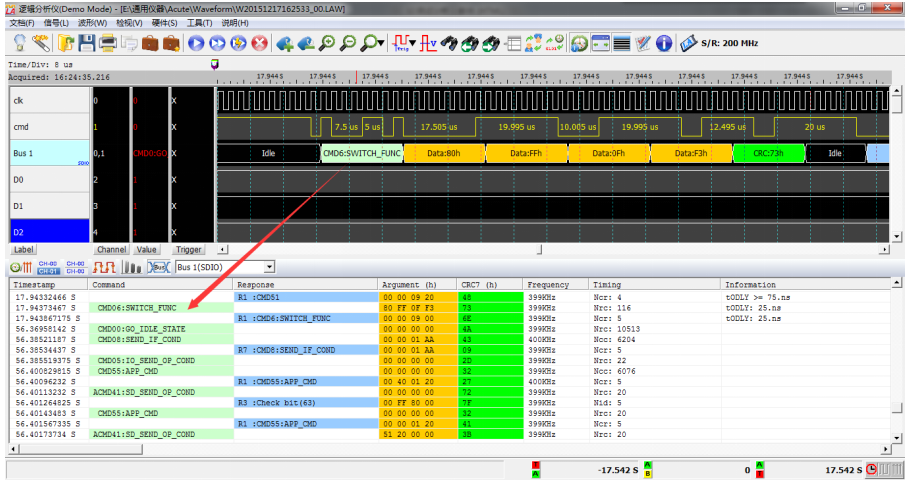
Task: Toggle the gray bar statistics icon
Action: pyautogui.click(x=132, y=267)
